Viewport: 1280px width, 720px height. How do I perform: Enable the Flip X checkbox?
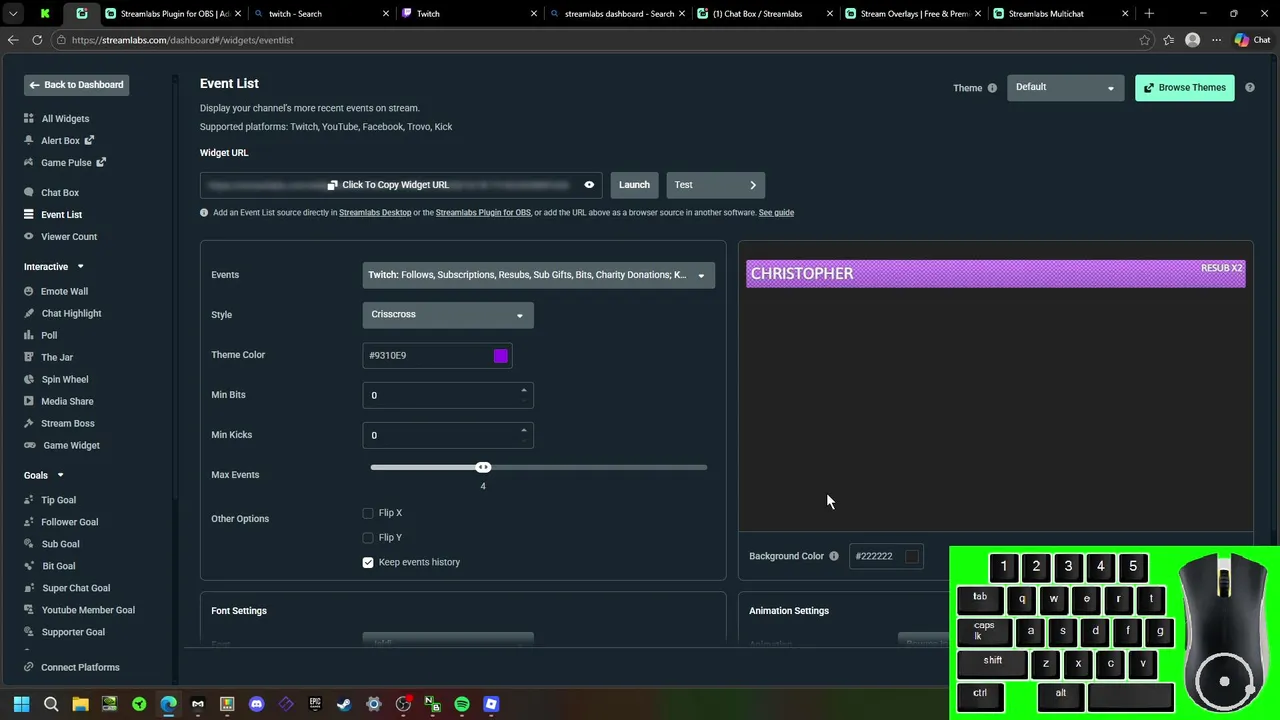368,513
